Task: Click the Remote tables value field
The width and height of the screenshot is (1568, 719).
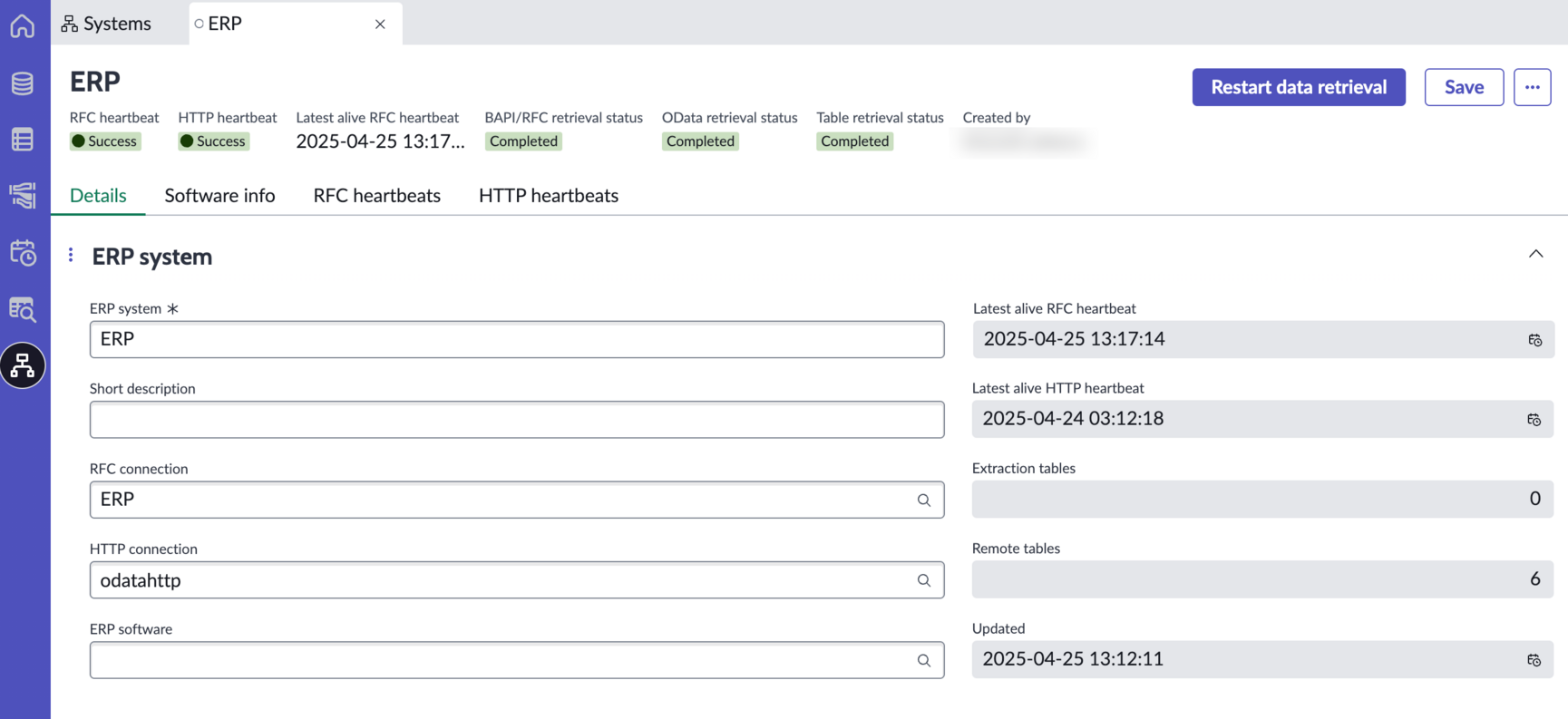Action: click(x=1262, y=578)
